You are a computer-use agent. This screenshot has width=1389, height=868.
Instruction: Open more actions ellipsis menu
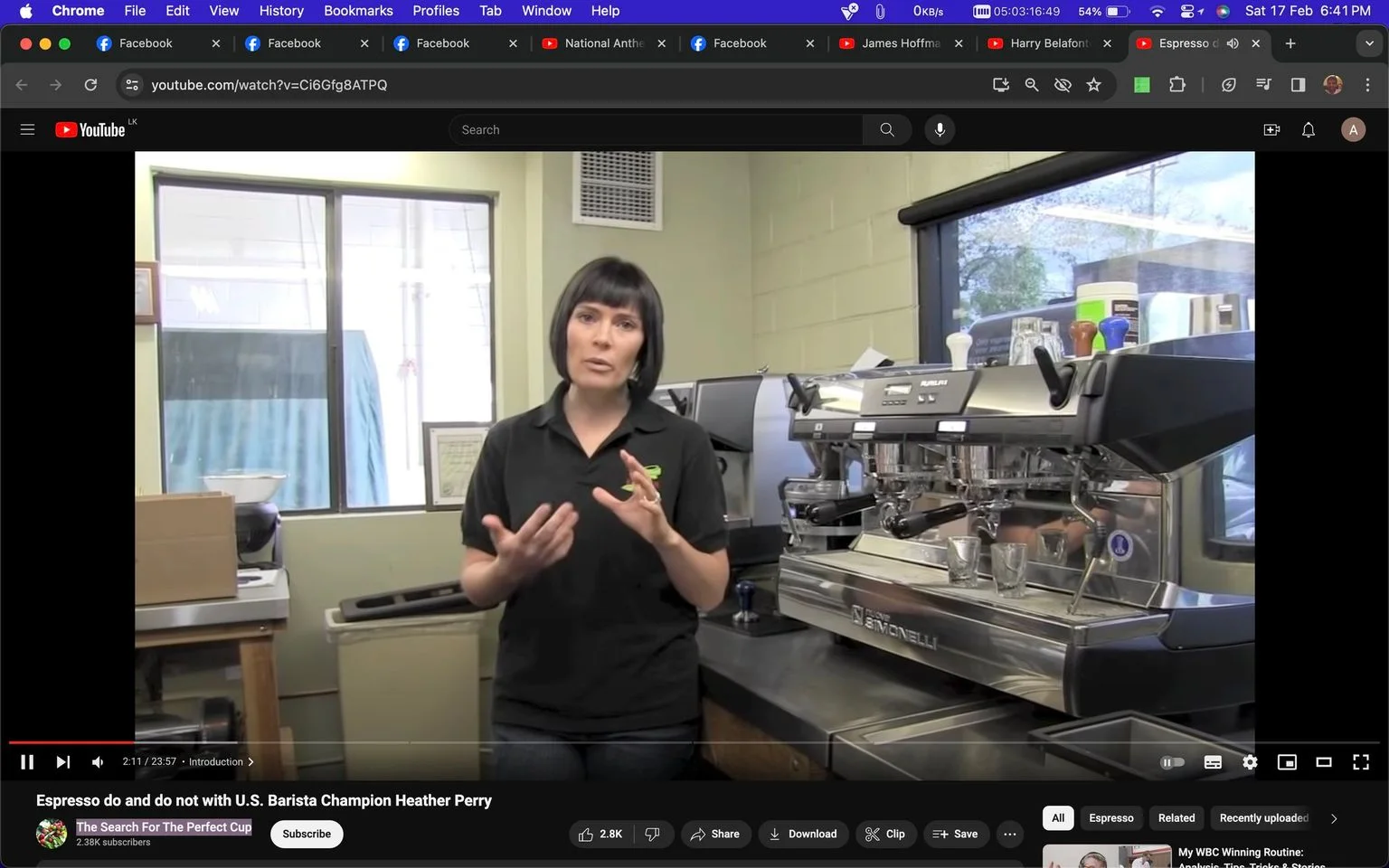(1009, 834)
